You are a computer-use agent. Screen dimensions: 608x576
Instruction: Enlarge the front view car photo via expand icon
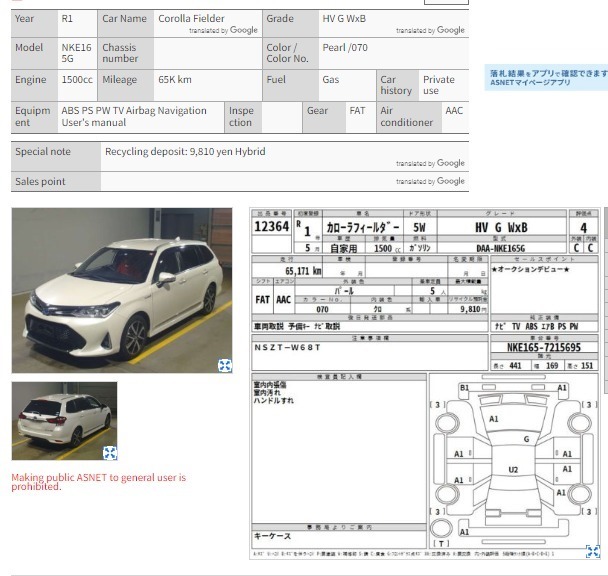pyautogui.click(x=225, y=365)
